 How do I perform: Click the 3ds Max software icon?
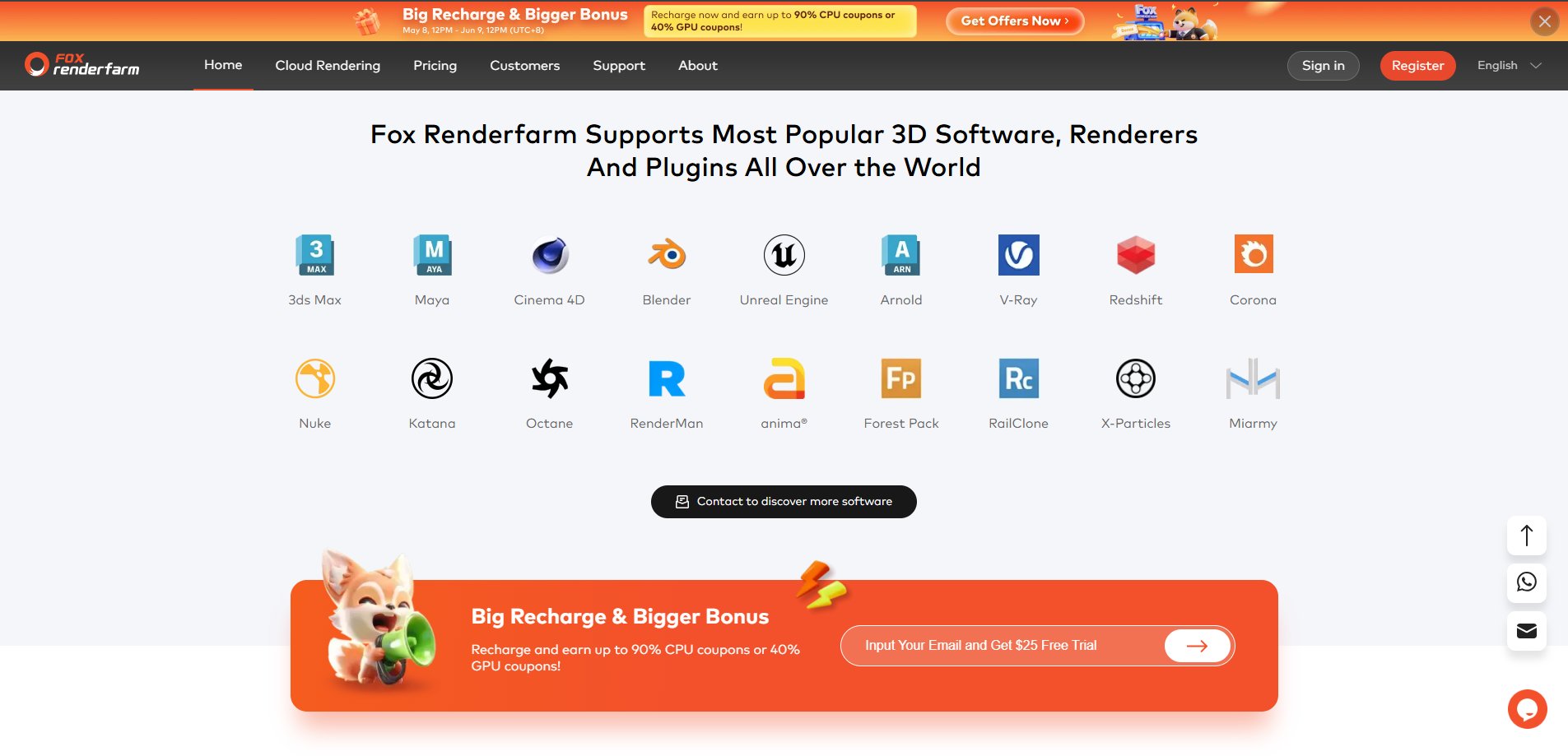[315, 255]
